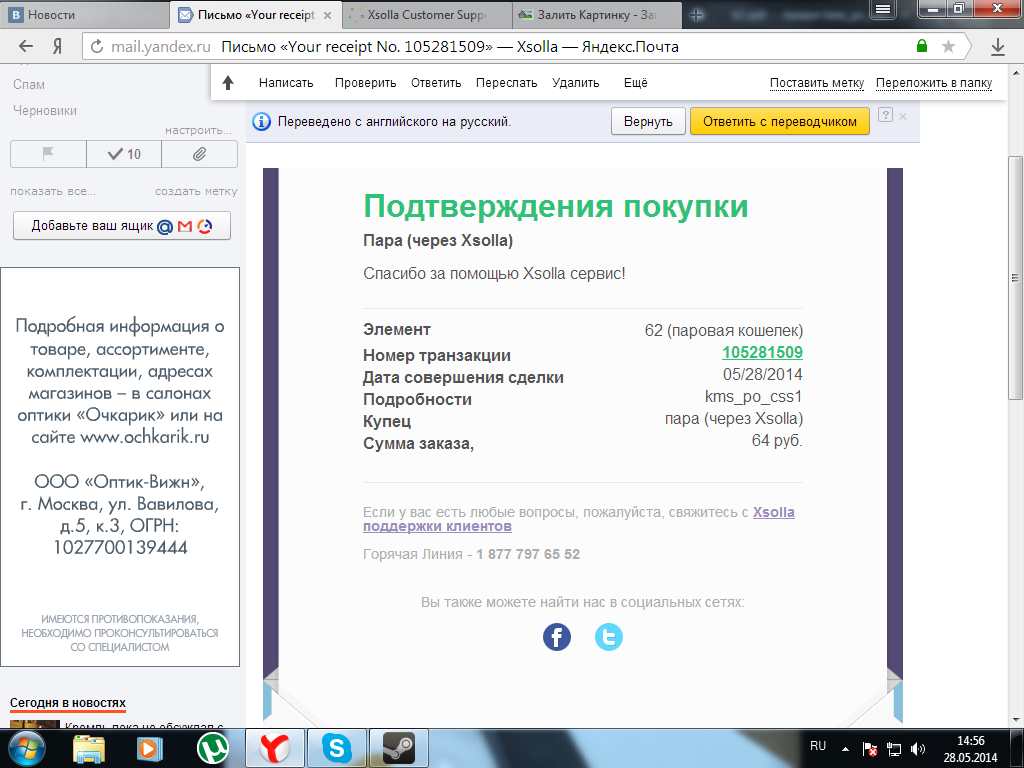
Task: Open Windows Start menu
Action: 25,748
